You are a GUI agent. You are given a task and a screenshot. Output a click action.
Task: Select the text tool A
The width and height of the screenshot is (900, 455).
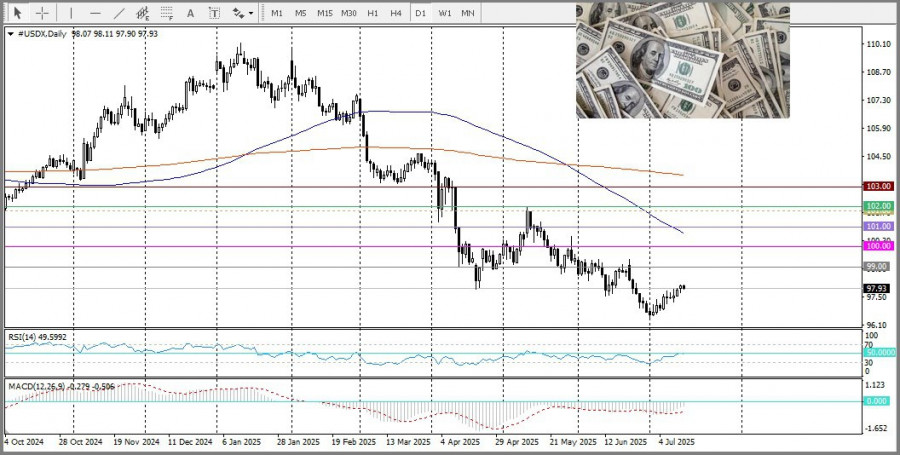coord(191,13)
